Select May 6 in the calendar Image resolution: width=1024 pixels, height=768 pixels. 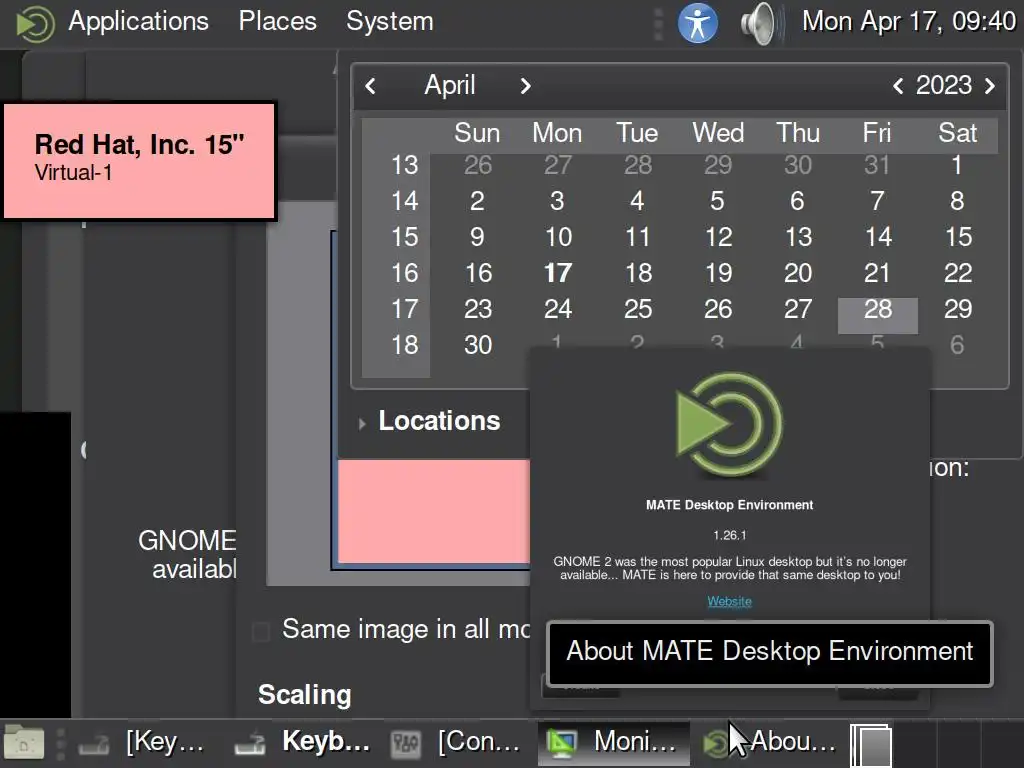(957, 345)
